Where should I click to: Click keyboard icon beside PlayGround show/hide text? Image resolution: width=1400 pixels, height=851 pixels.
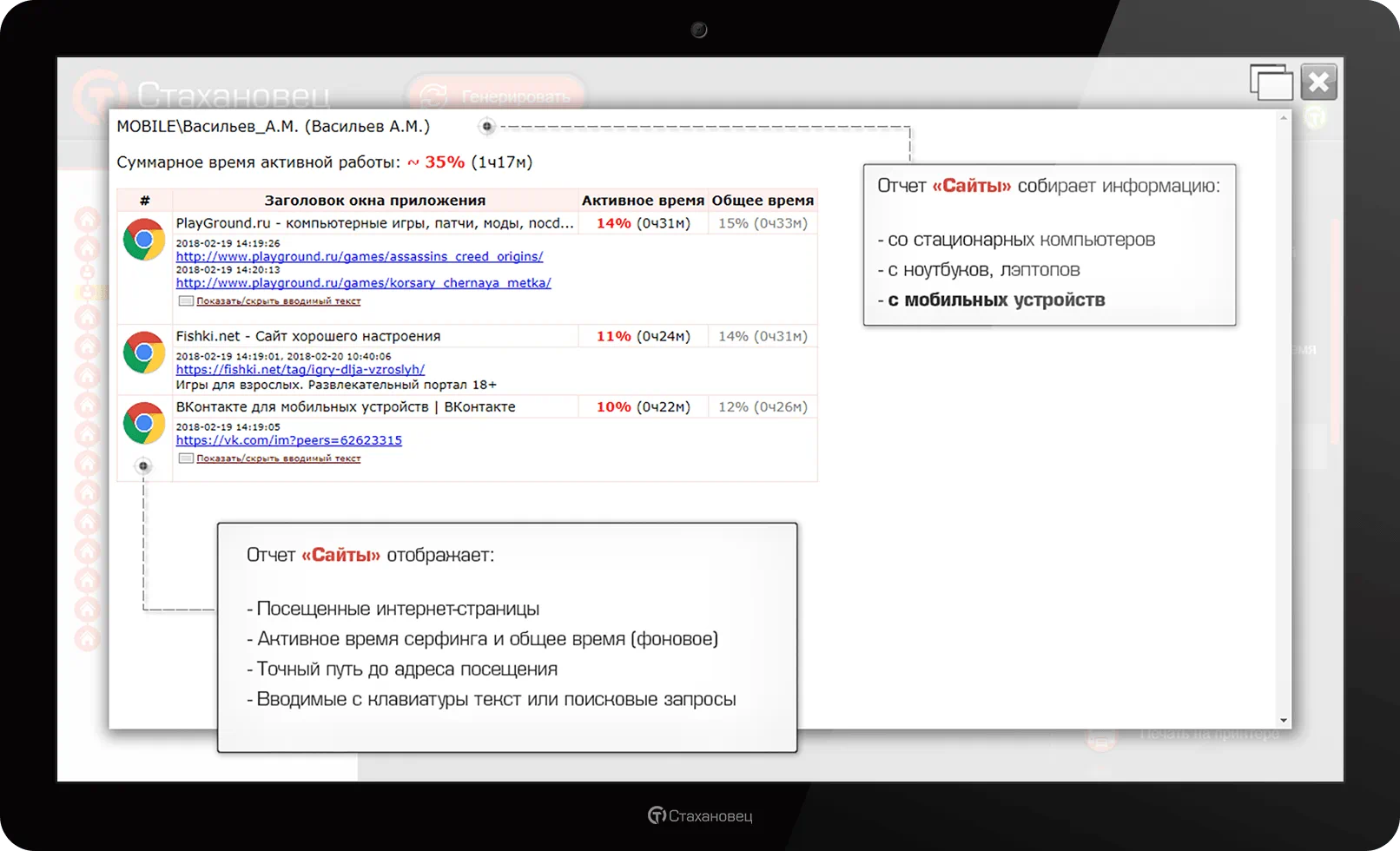[x=186, y=301]
